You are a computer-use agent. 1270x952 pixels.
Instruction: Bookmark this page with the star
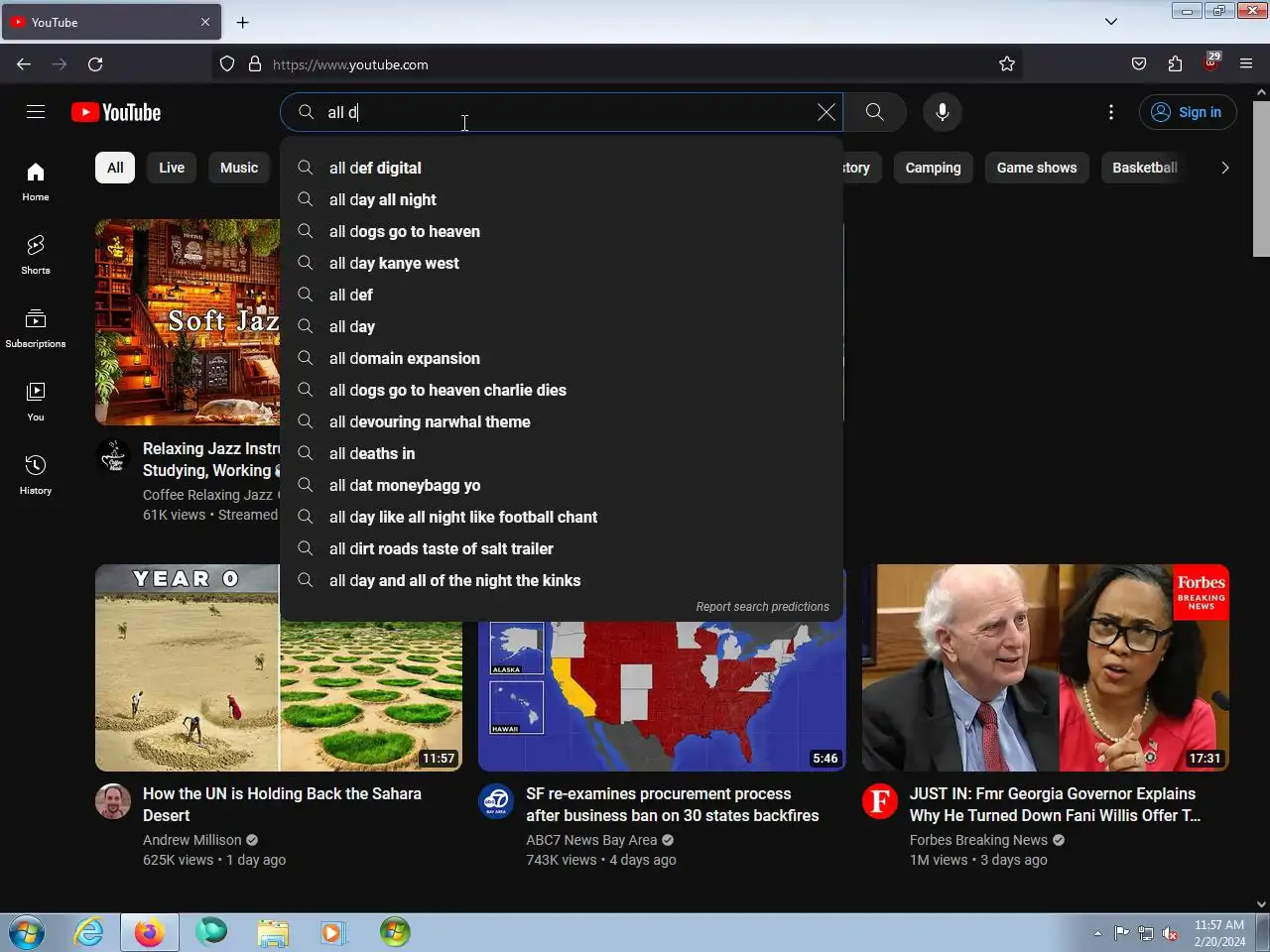pos(1007,63)
